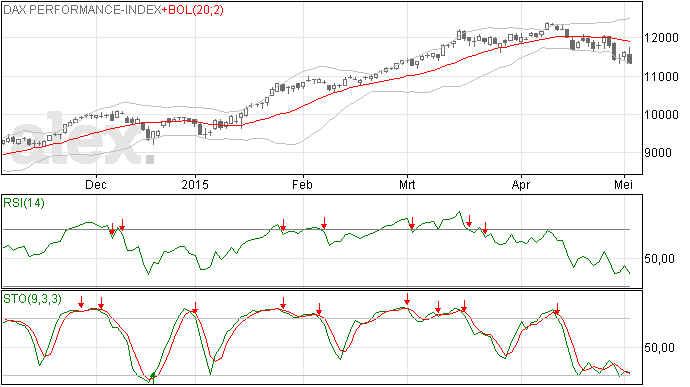Click the 9000 price axis label
690x387 pixels.
tap(658, 153)
